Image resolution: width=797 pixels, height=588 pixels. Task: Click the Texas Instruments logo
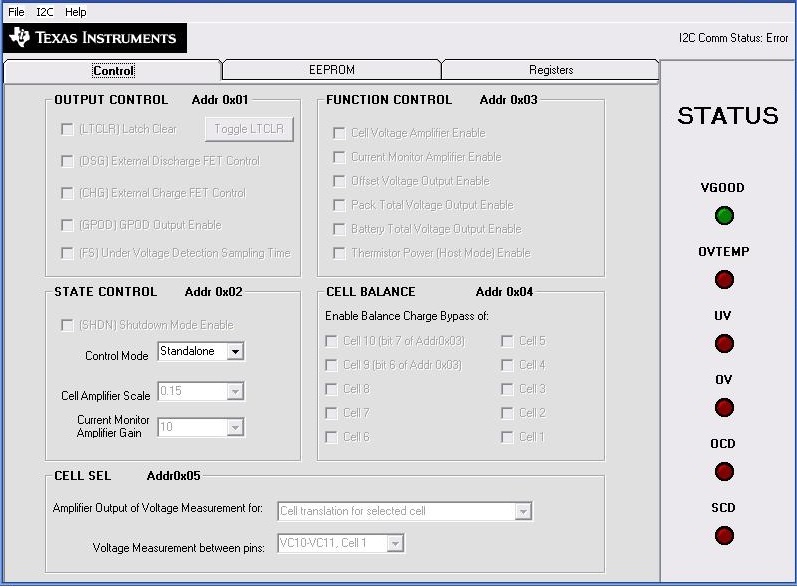pyautogui.click(x=93, y=38)
